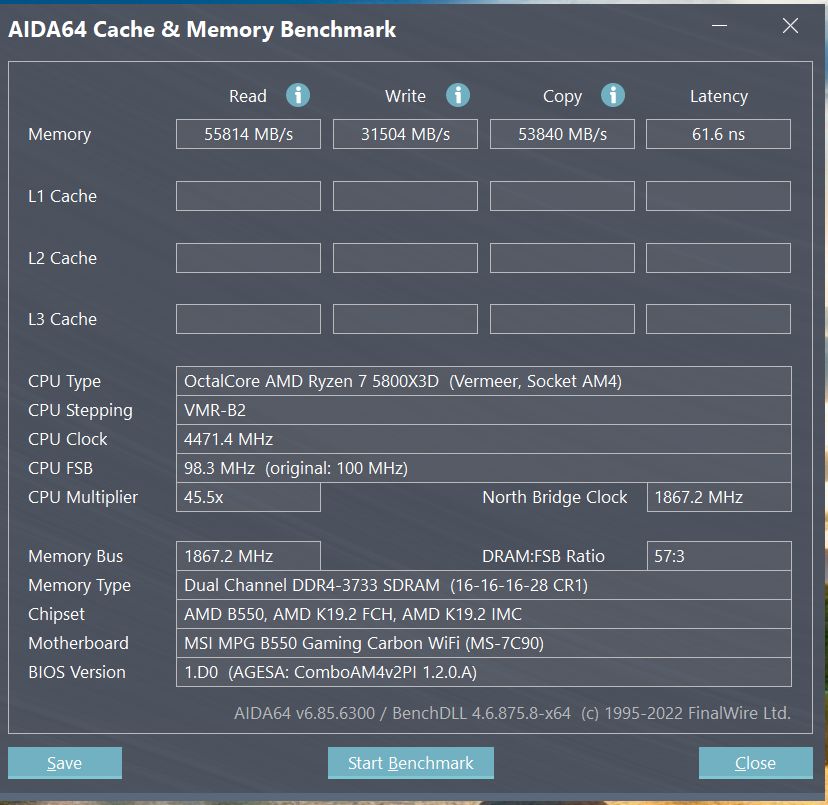
Task: Click Motherboard value MSI MPG B550
Action: [x=484, y=643]
